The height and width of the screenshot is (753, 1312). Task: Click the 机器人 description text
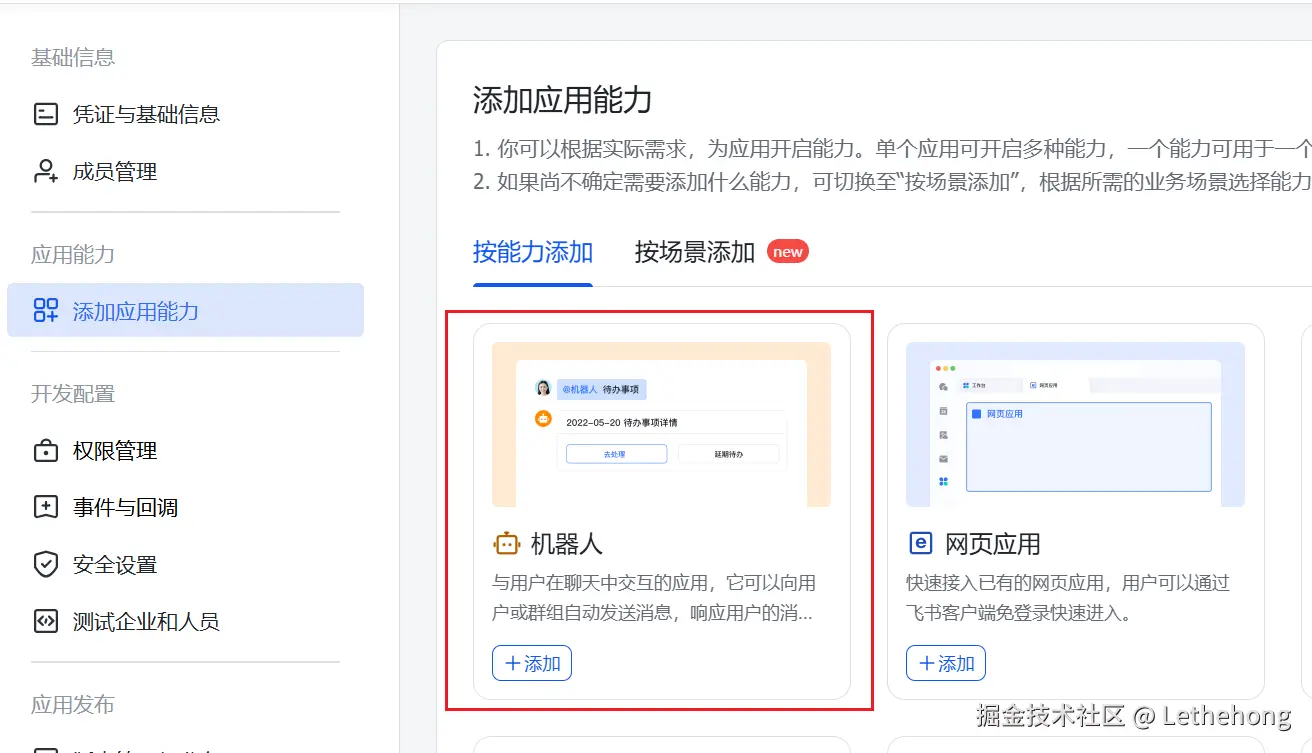pyautogui.click(x=654, y=598)
